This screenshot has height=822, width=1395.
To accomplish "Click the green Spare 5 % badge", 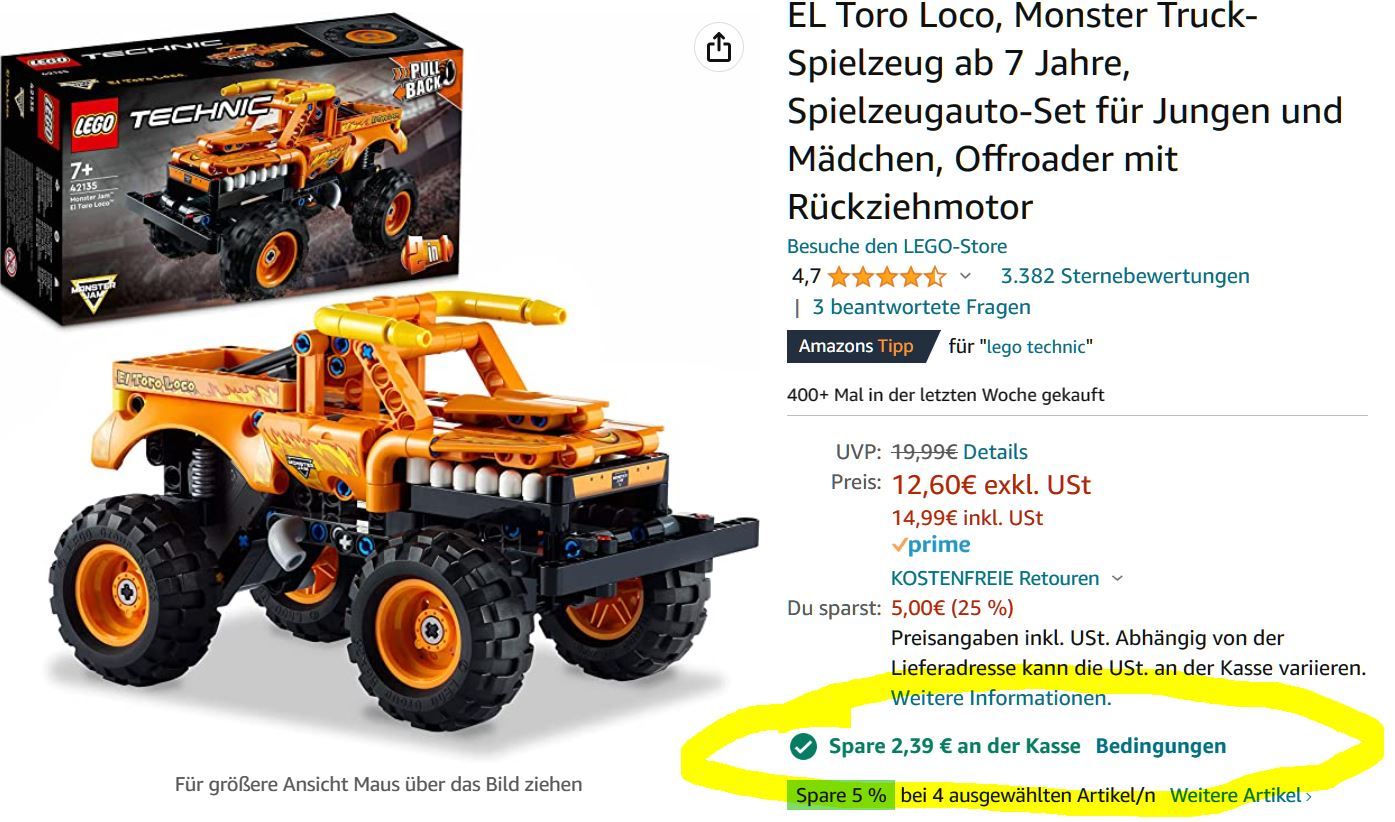I will pyautogui.click(x=840, y=796).
